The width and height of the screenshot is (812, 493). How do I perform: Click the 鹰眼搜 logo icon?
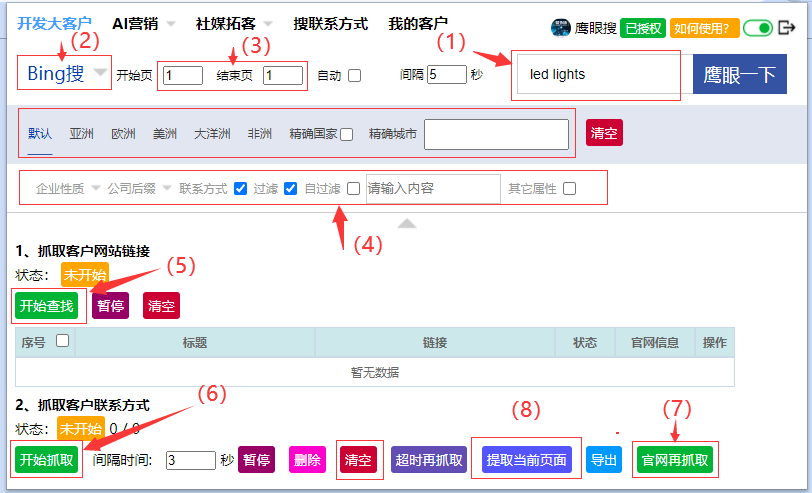pyautogui.click(x=560, y=28)
